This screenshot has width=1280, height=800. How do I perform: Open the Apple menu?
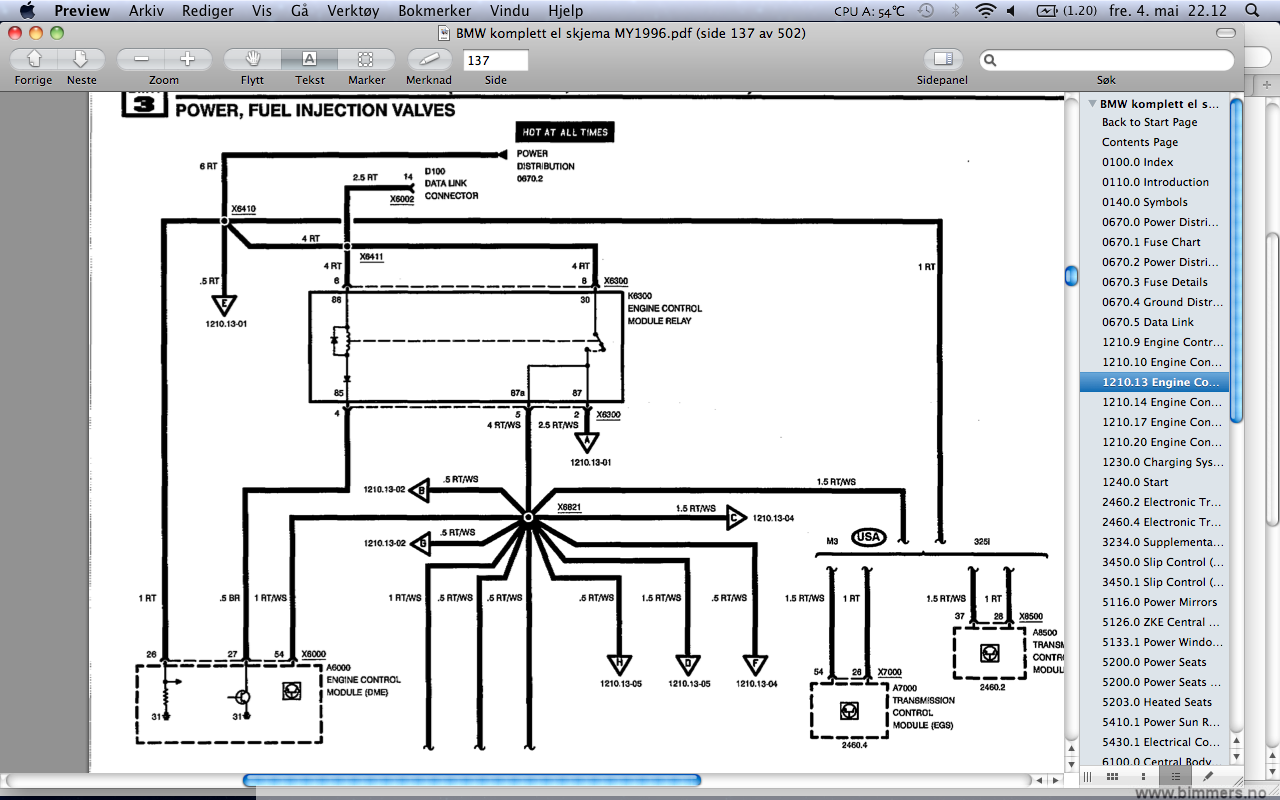(27, 11)
